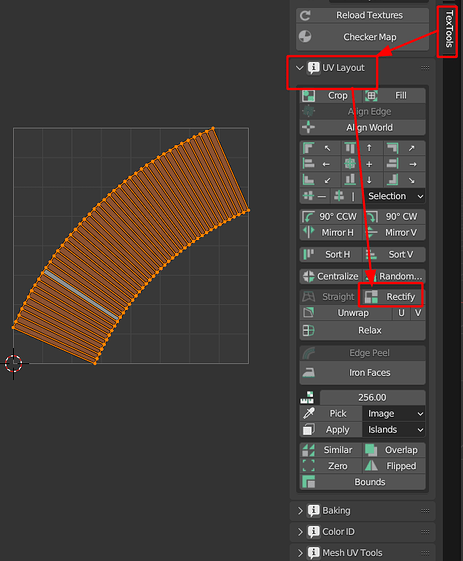Open the Selection align mode dropdown

[x=394, y=196]
